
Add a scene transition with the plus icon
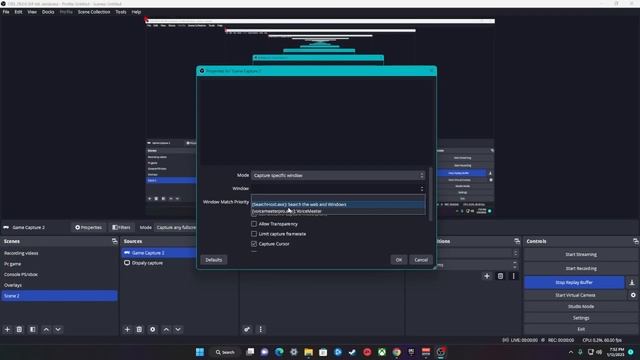(487, 276)
